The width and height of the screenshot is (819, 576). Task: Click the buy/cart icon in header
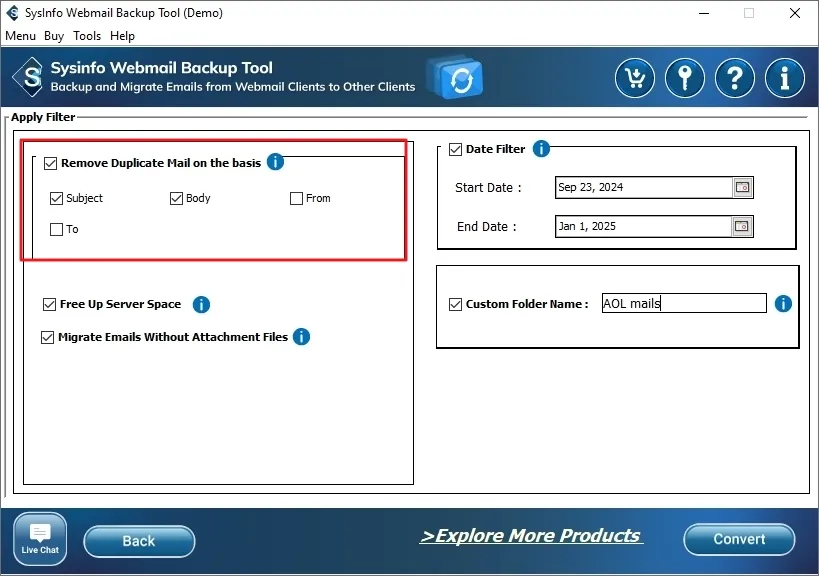pos(635,78)
